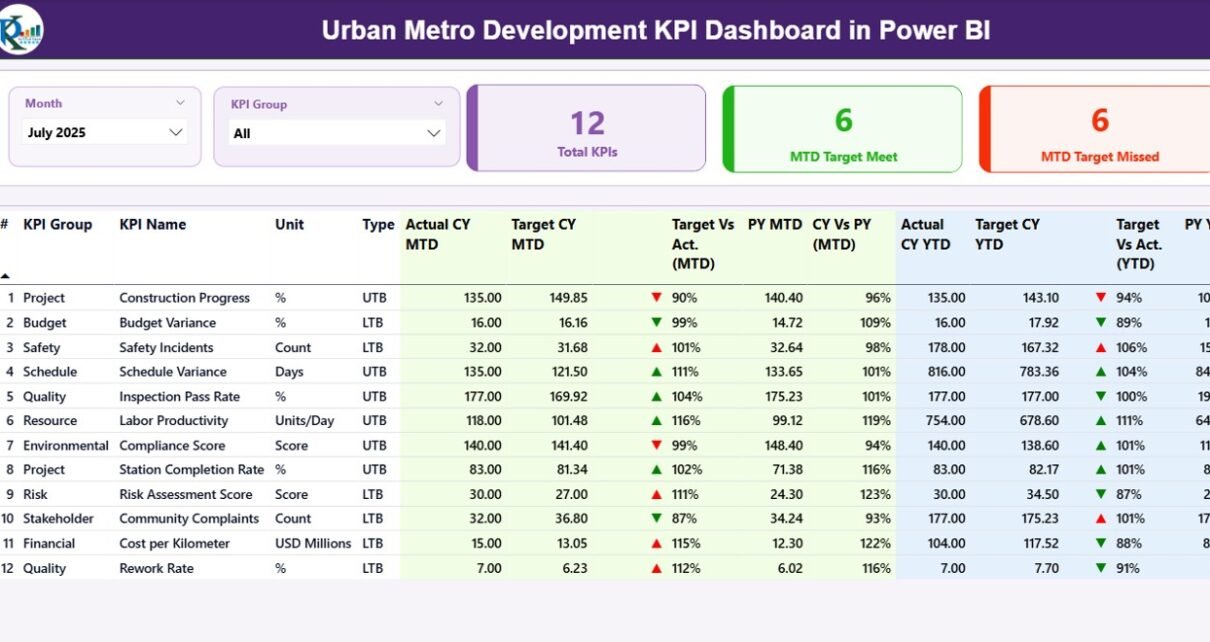The width and height of the screenshot is (1210, 642).
Task: Sort by the Actual CY MTD column header
Action: click(438, 234)
